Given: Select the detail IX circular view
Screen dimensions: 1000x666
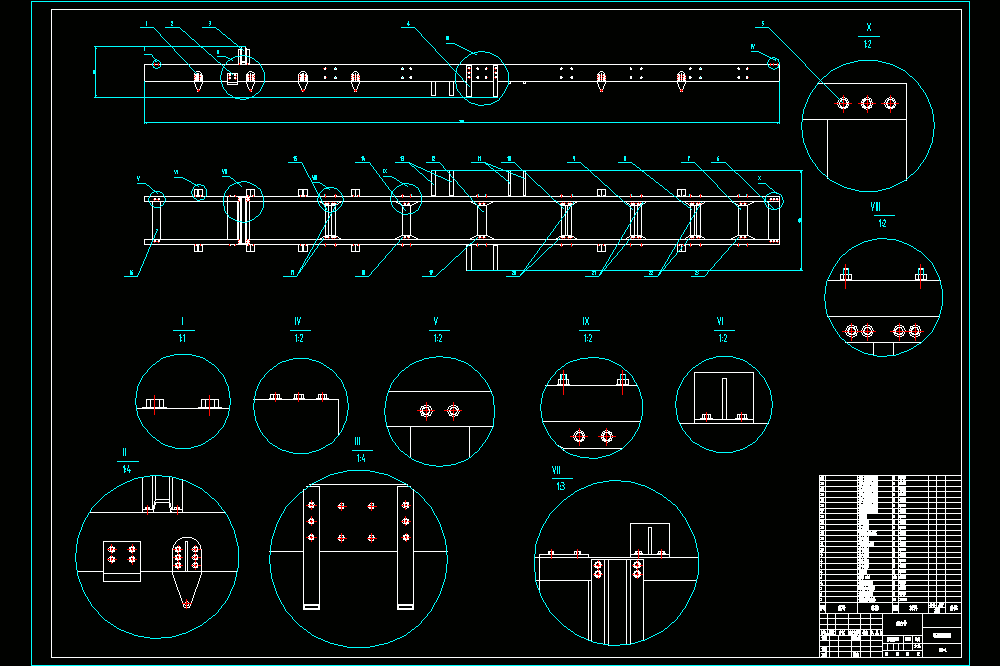Looking at the screenshot, I should click(x=591, y=408).
